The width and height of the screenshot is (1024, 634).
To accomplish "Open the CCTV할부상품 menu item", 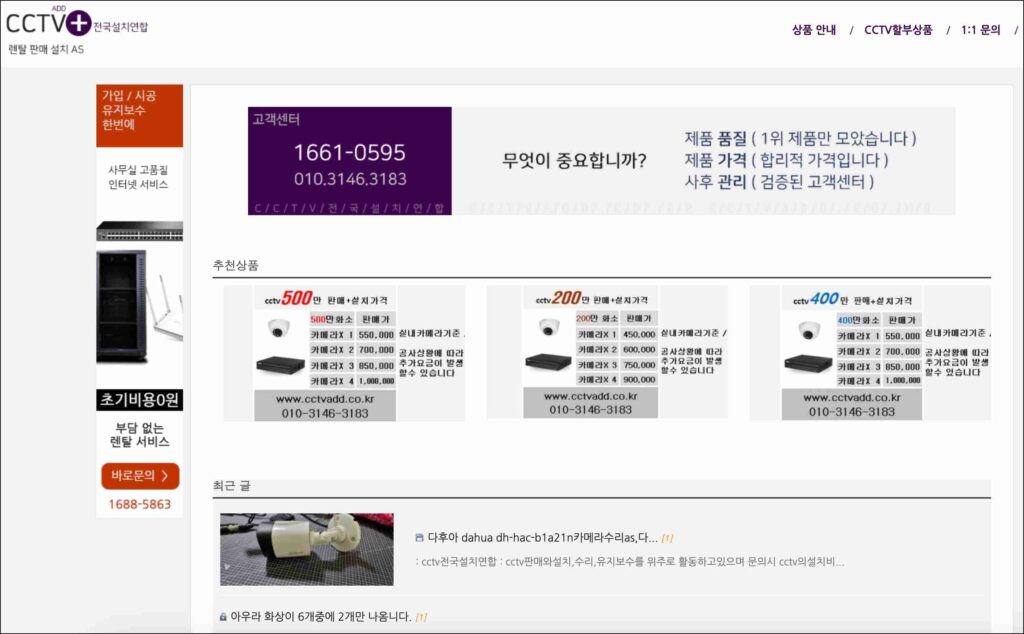I will point(898,30).
